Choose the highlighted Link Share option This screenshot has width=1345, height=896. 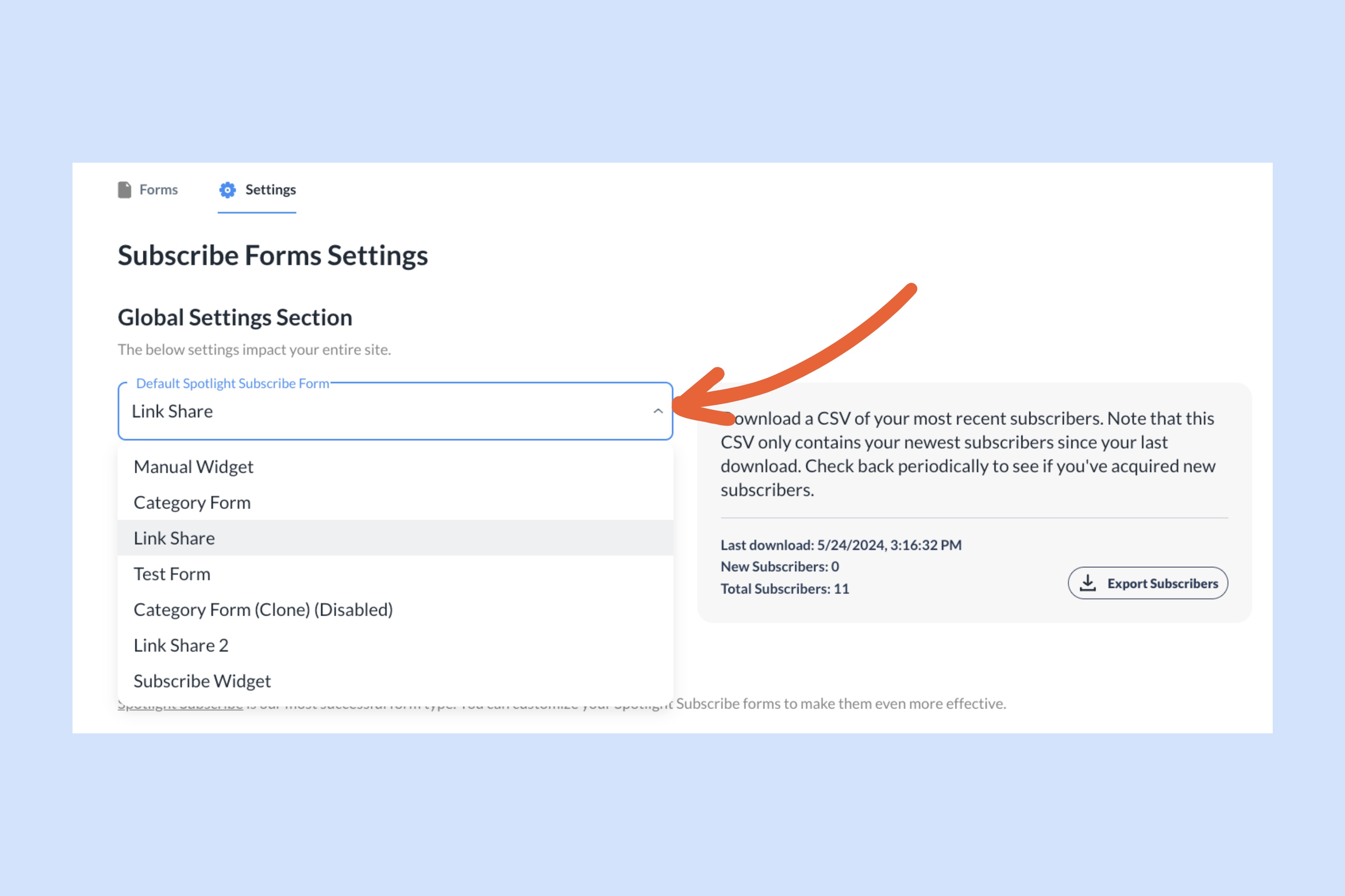click(x=174, y=538)
